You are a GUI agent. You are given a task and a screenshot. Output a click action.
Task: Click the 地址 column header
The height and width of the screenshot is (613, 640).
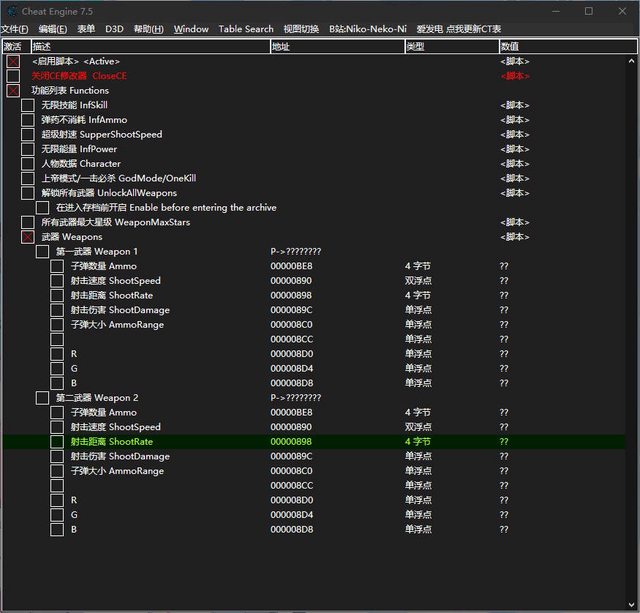(x=280, y=46)
